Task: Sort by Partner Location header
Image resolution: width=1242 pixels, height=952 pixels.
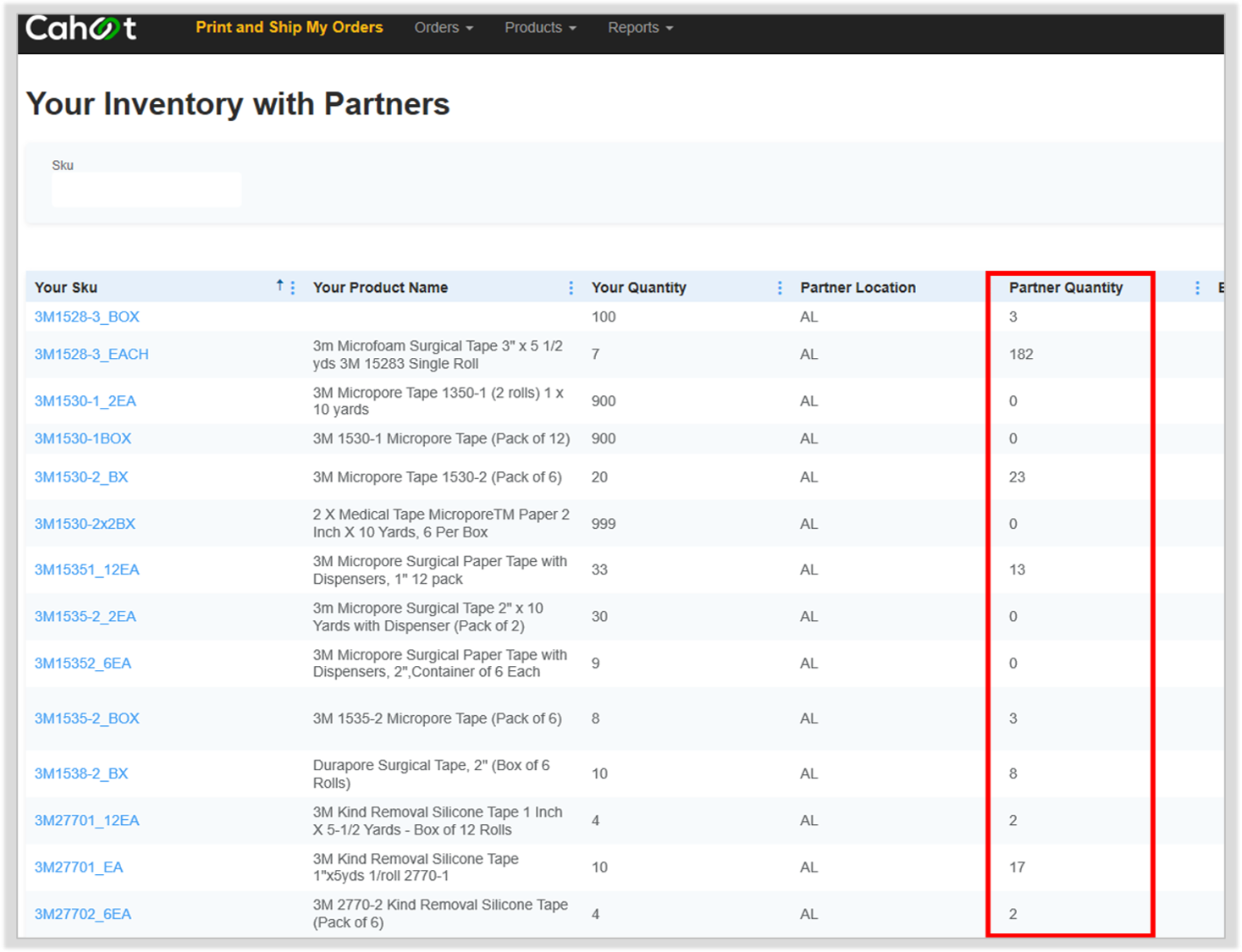Action: pyautogui.click(x=858, y=288)
